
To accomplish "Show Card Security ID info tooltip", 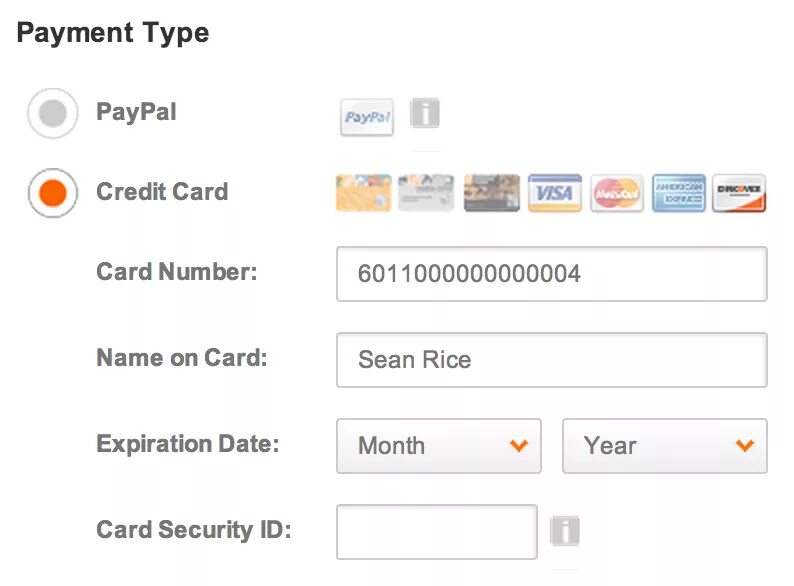I will point(565,531).
